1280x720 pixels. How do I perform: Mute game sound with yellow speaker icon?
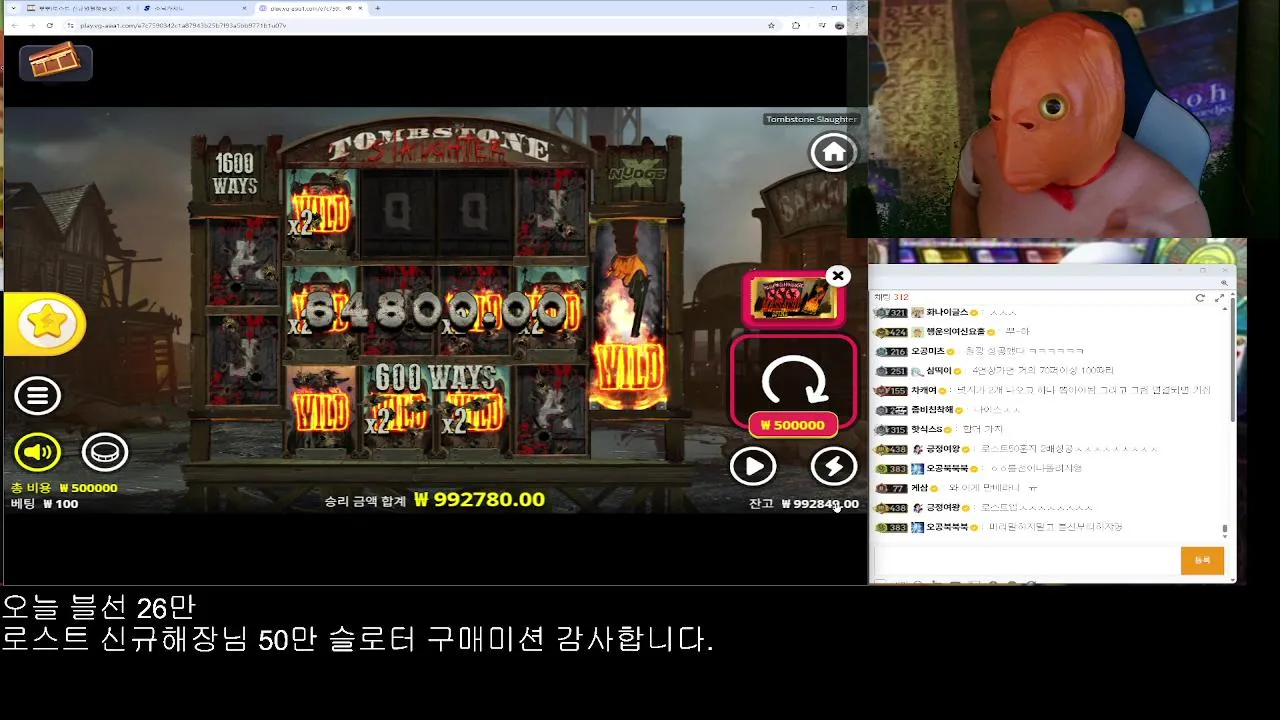tap(37, 452)
